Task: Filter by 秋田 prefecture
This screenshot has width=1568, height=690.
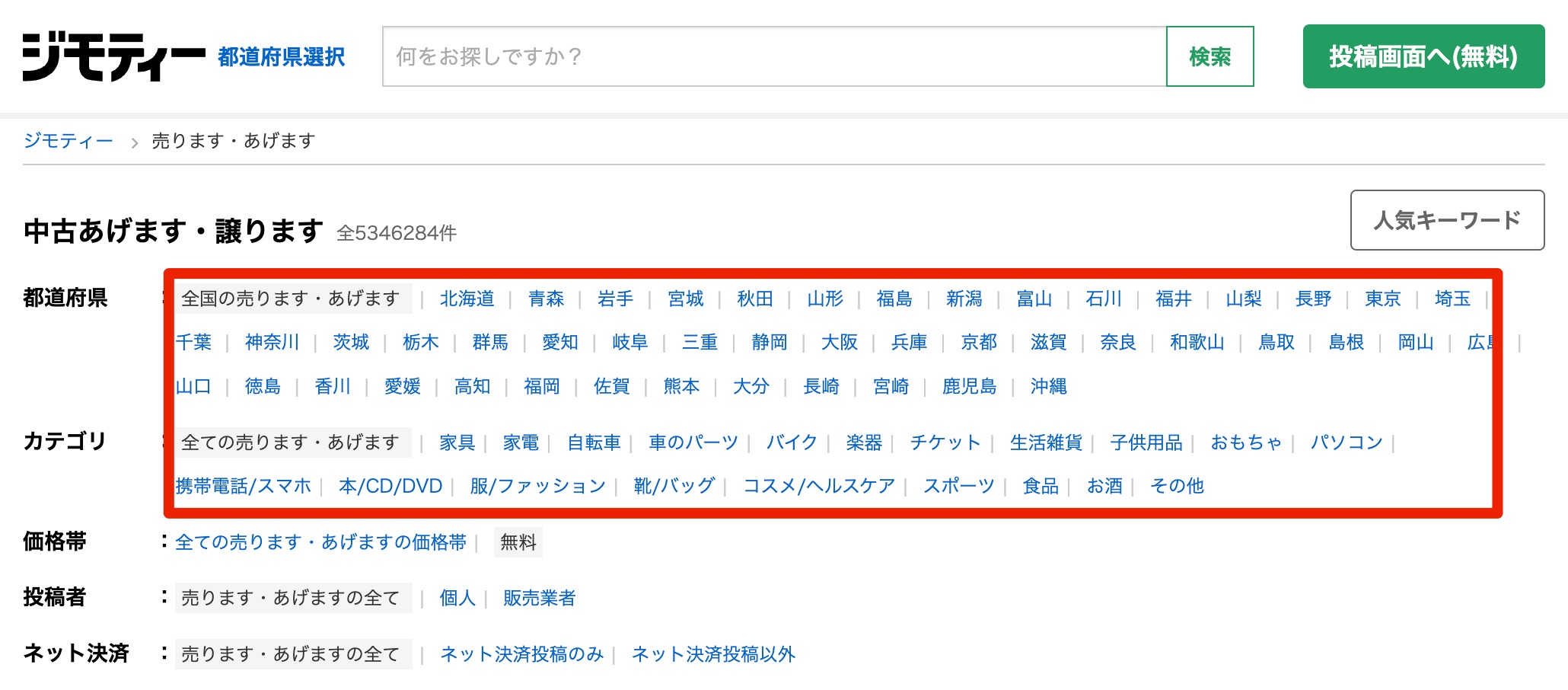Action: pos(755,299)
